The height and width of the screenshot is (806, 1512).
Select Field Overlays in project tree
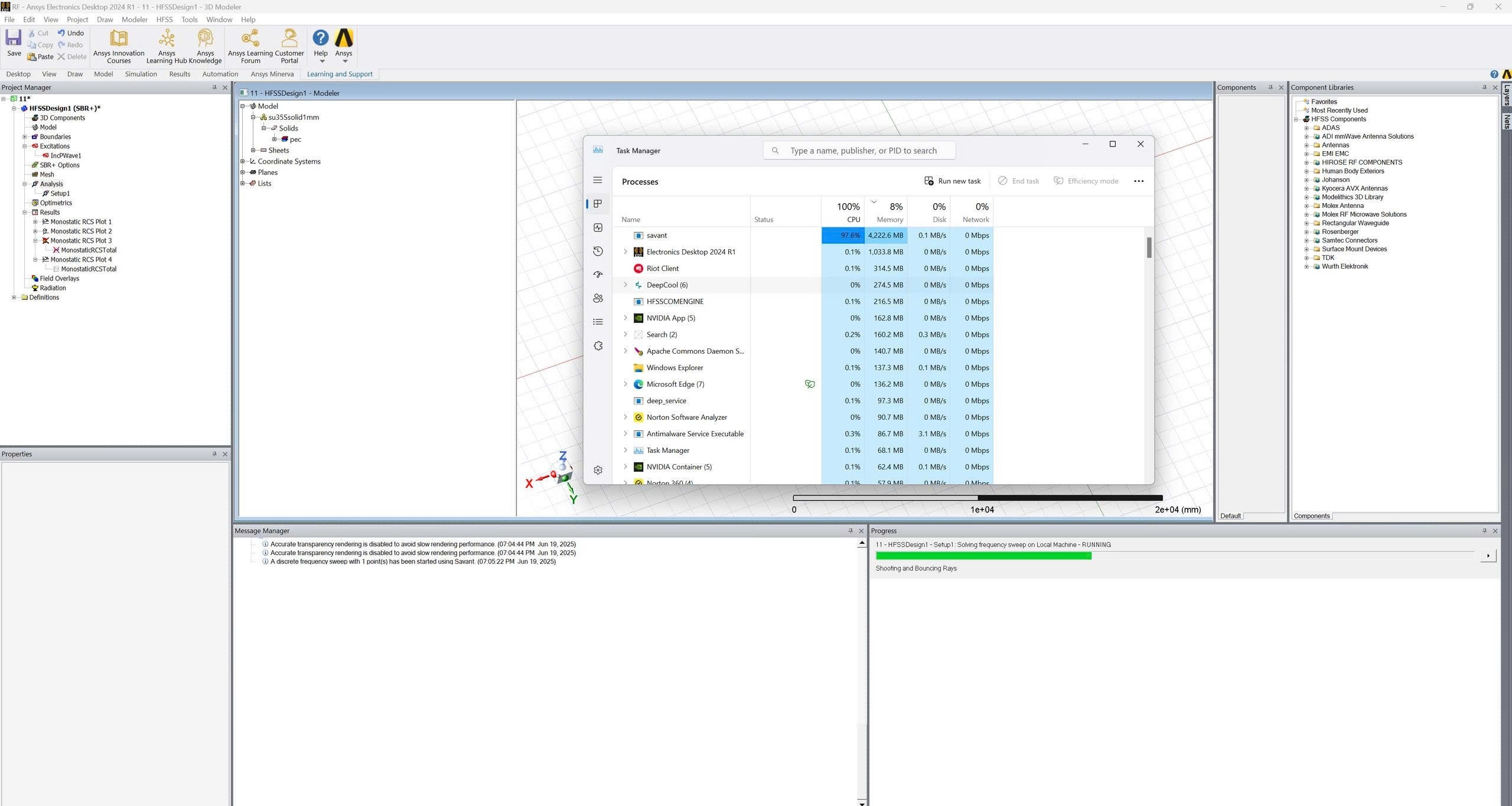(59, 279)
